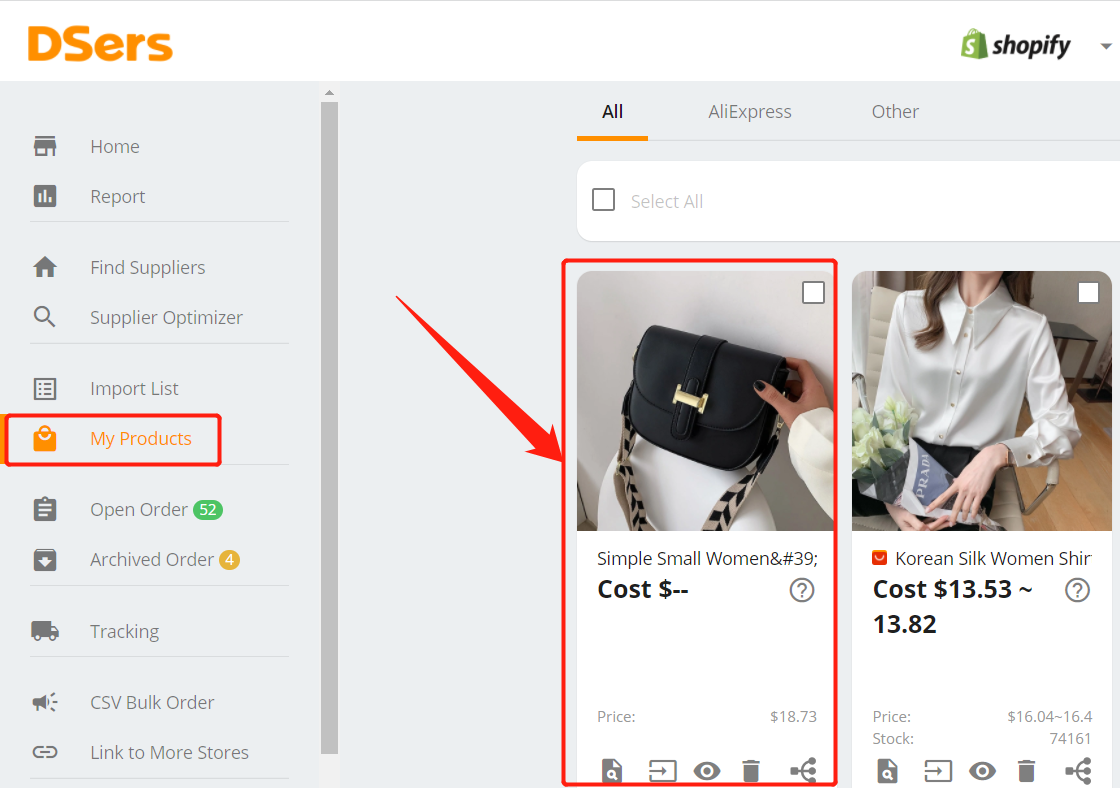Toggle the handbag product eye visibility icon

tap(706, 771)
